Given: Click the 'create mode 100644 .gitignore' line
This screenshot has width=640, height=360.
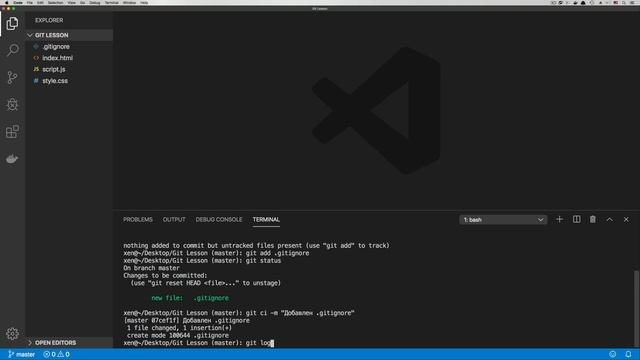Looking at the screenshot, I should pyautogui.click(x=178, y=336).
